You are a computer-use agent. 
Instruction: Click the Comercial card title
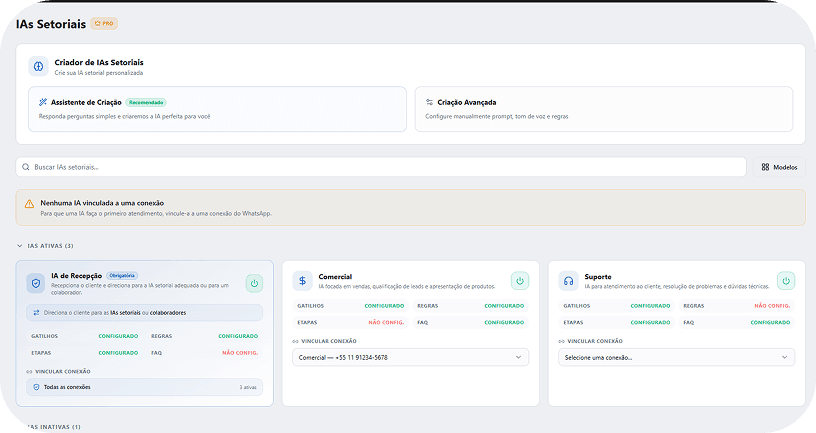coord(335,277)
